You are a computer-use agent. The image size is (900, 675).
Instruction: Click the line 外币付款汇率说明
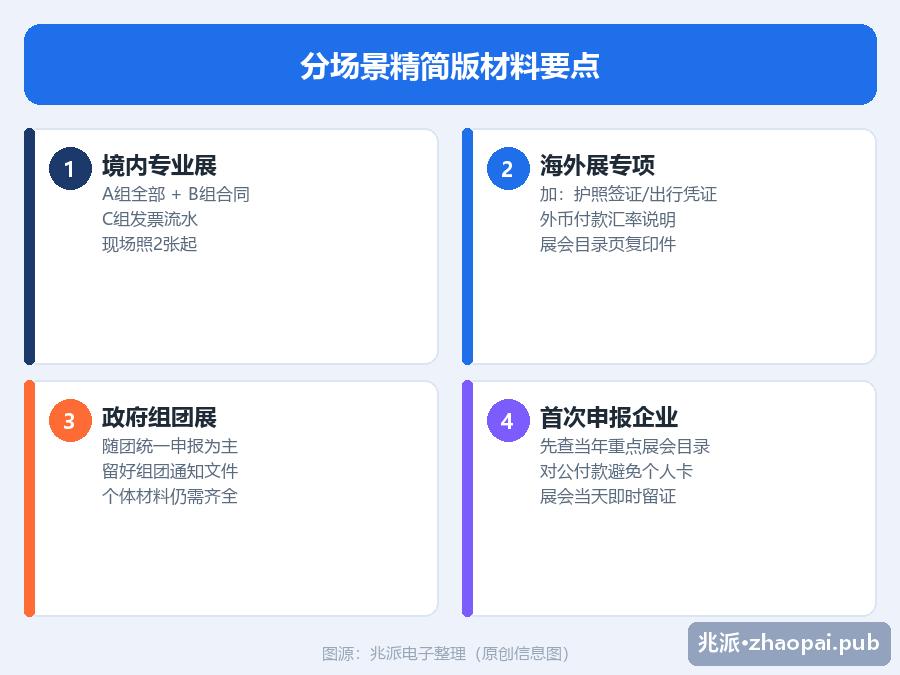tap(607, 219)
